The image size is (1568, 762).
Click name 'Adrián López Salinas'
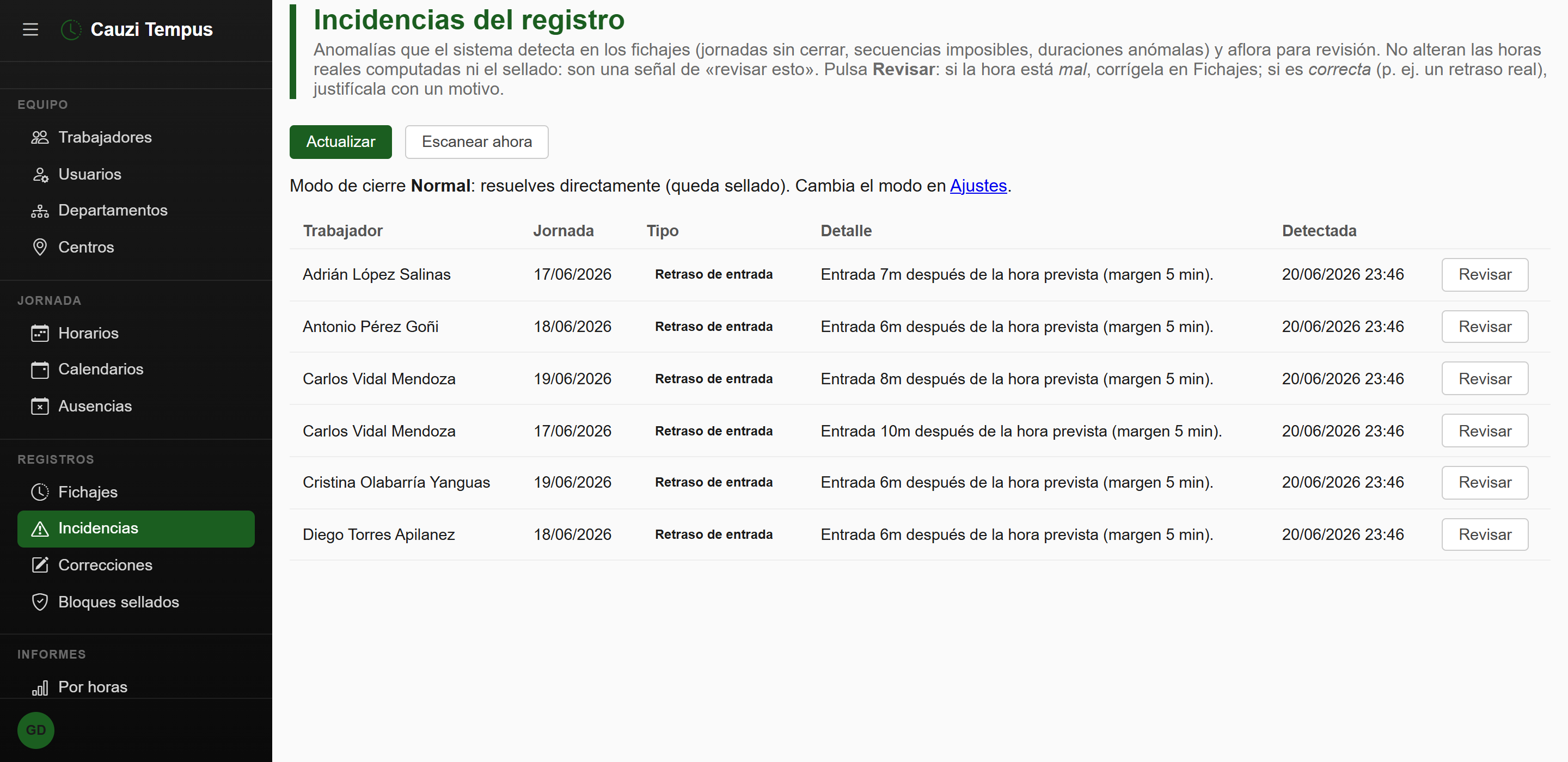(x=376, y=274)
